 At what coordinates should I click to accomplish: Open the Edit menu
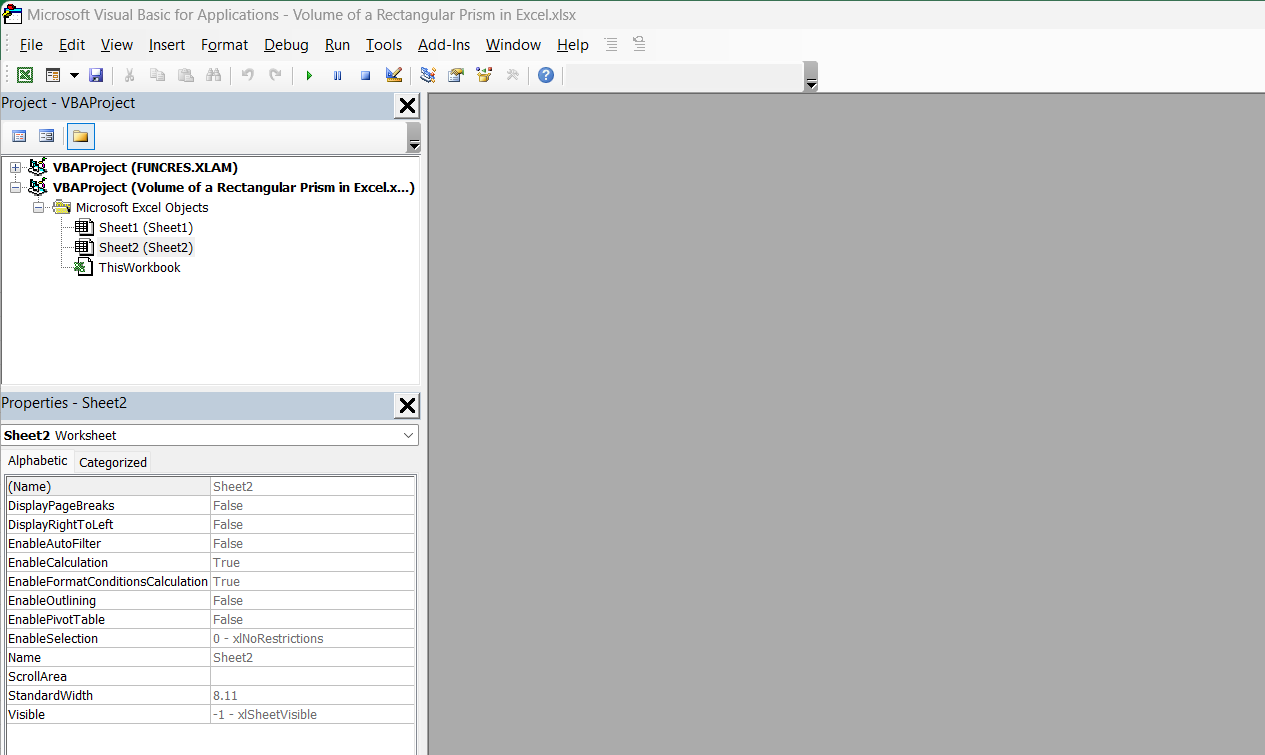[x=72, y=45]
